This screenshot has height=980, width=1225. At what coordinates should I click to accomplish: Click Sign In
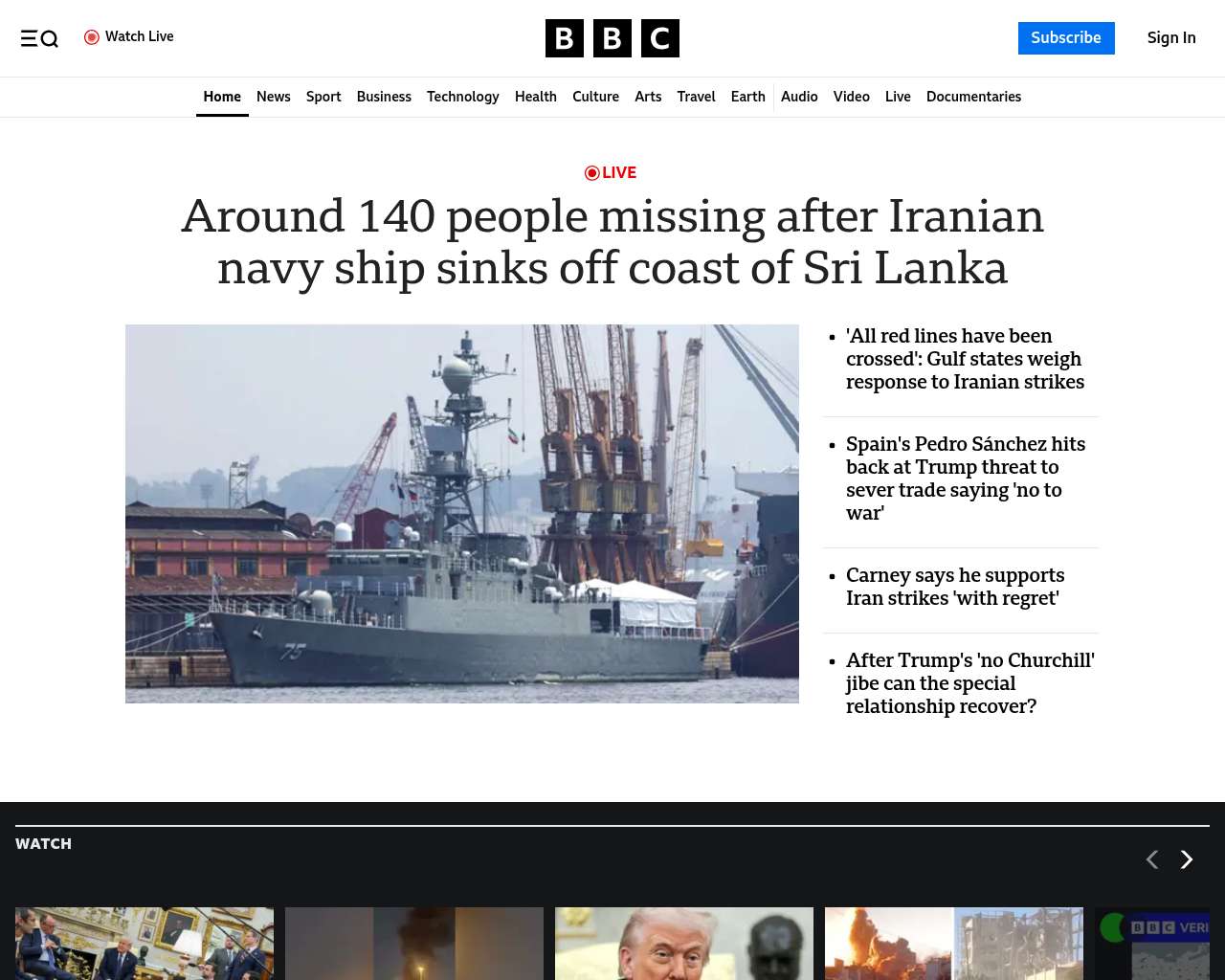point(1171,38)
